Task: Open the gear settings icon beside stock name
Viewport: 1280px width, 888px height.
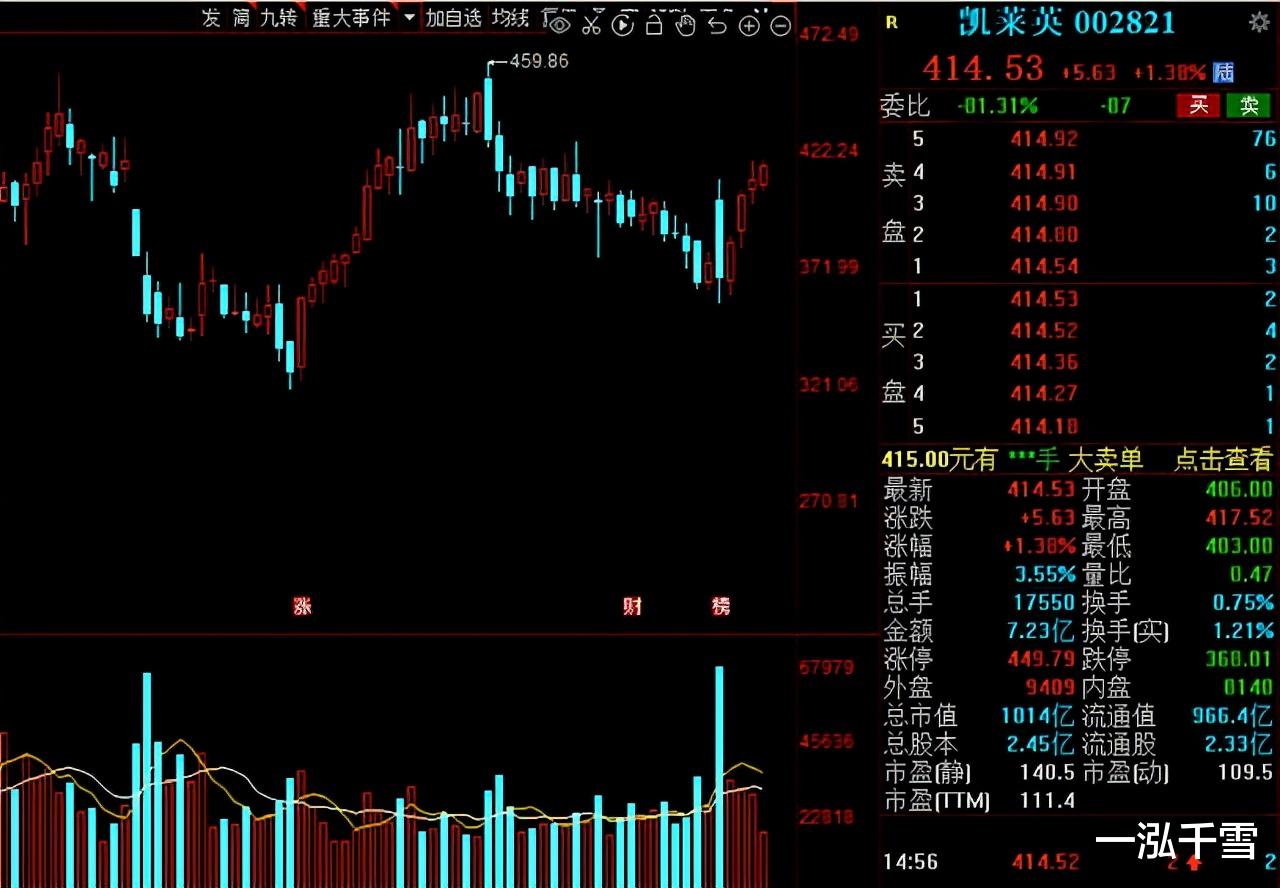Action: [1259, 22]
